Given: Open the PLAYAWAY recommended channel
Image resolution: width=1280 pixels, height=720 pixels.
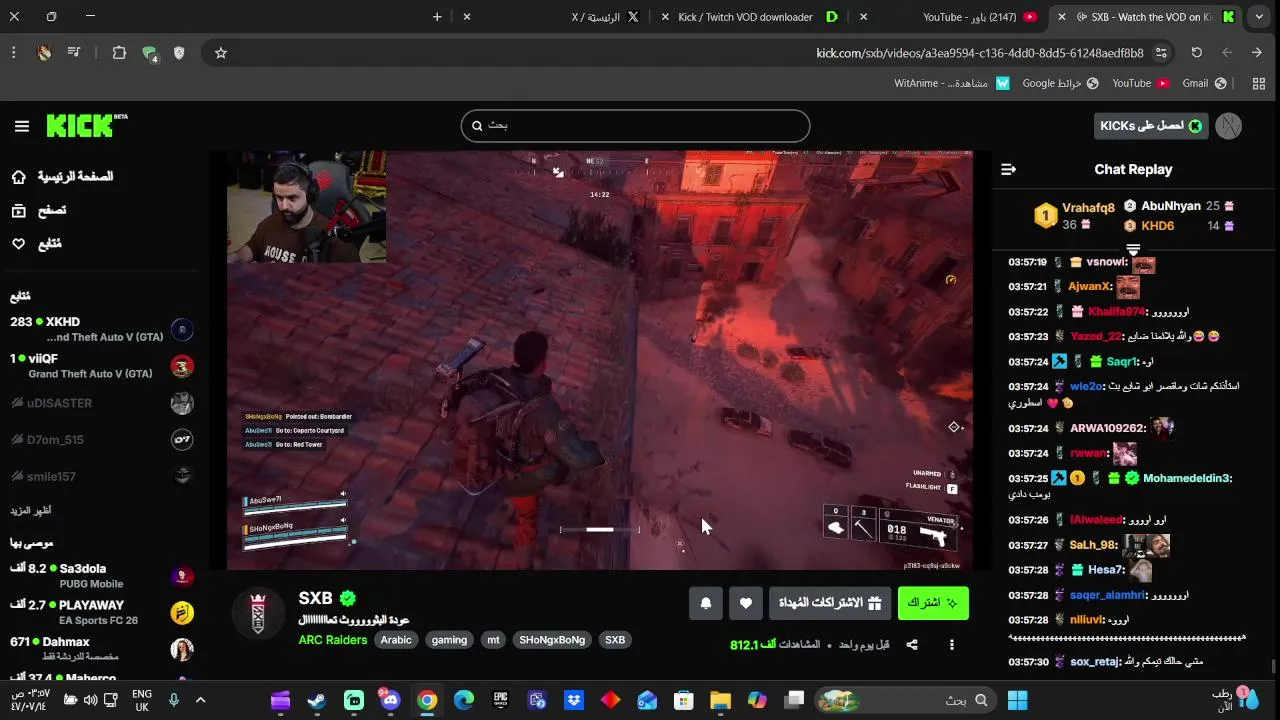Looking at the screenshot, I should 100,612.
